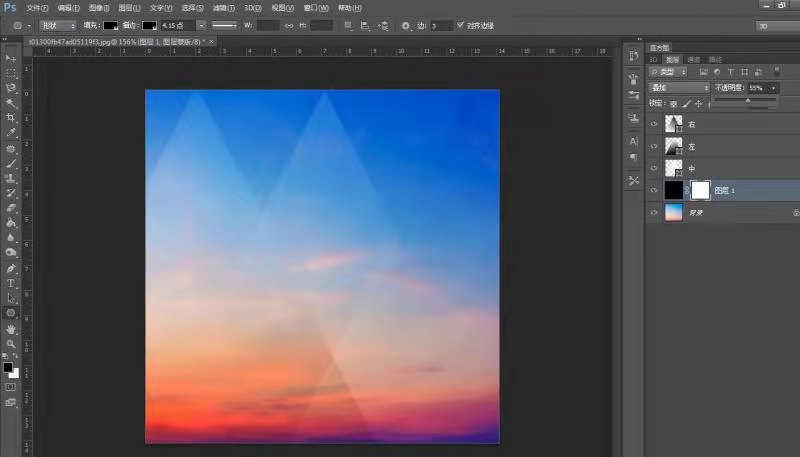This screenshot has width=800, height=457.
Task: Click the opacity slider handle
Action: click(x=748, y=100)
